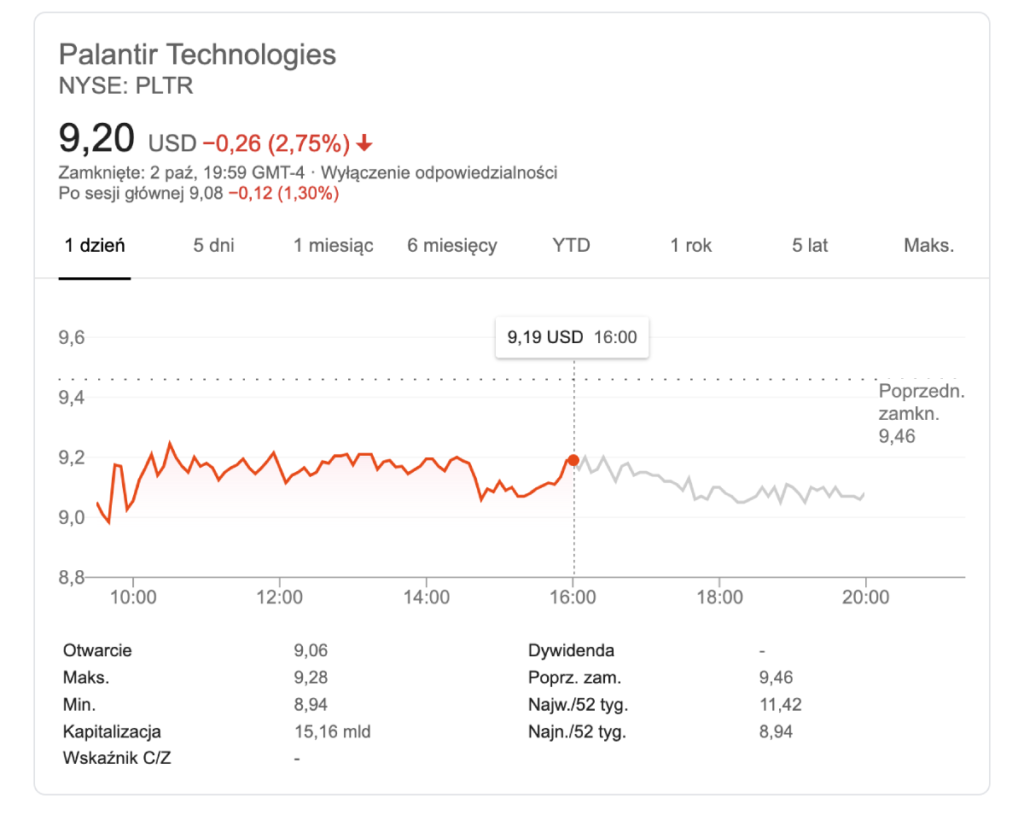Click the 'Najw./52 tyg.' row label
Image resolution: width=1024 pixels, height=821 pixels.
click(578, 705)
